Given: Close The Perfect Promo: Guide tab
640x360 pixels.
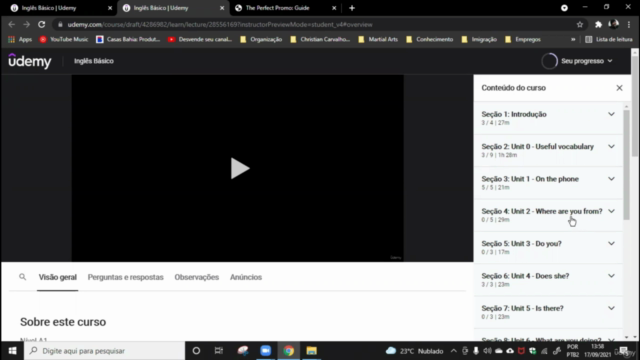Looking at the screenshot, I should click(334, 8).
